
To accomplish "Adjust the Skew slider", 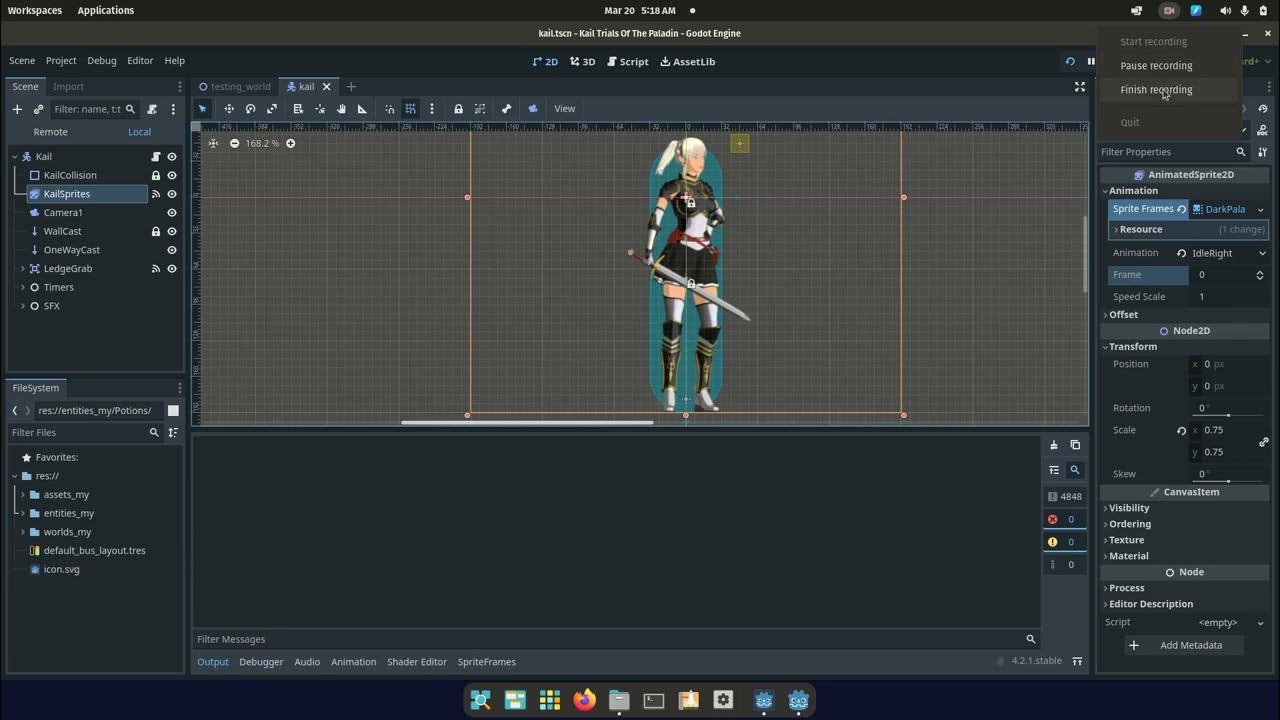I will [1229, 481].
